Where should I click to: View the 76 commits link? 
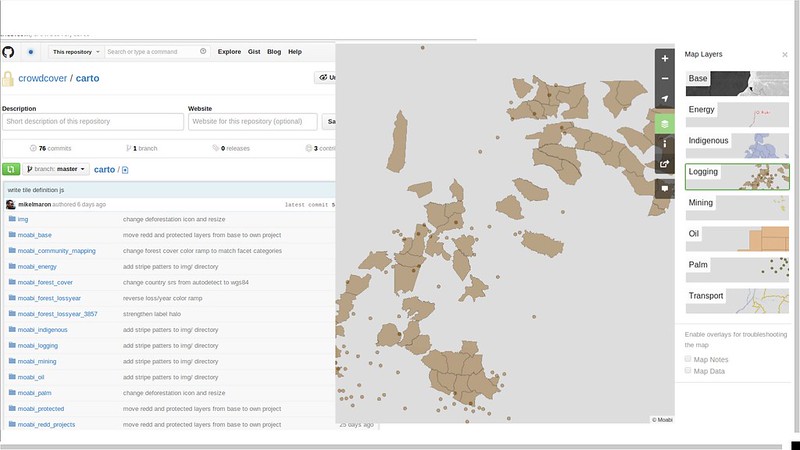pos(51,148)
